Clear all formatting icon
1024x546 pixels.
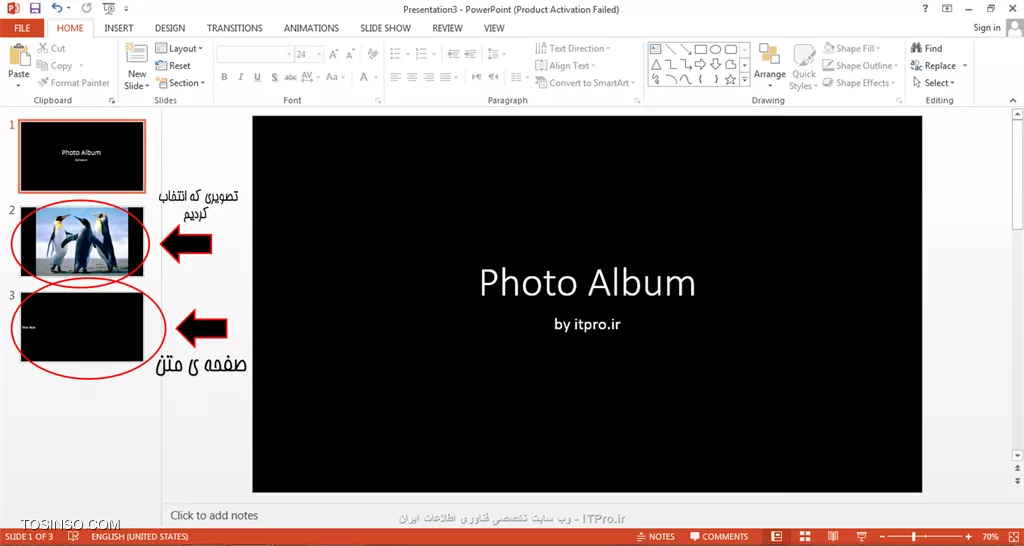pos(373,54)
